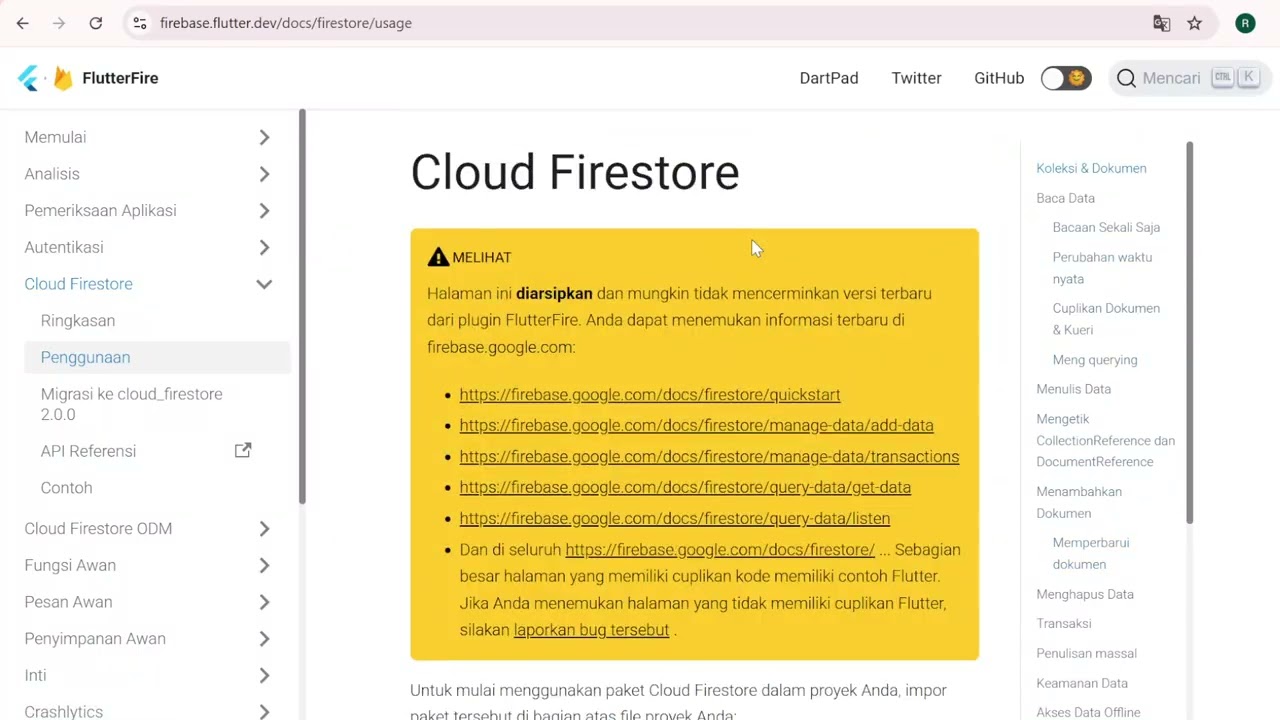Jump to Bacaan Sekali Saja

(1106, 227)
